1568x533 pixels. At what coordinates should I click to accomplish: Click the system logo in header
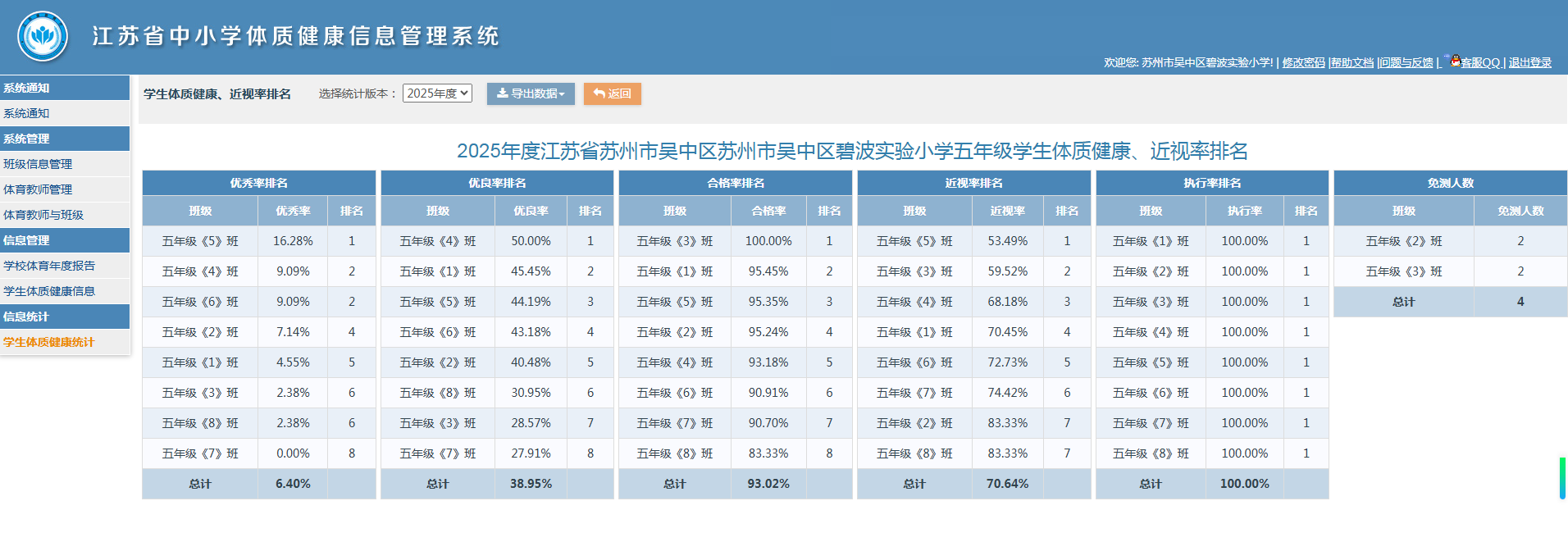(43, 36)
